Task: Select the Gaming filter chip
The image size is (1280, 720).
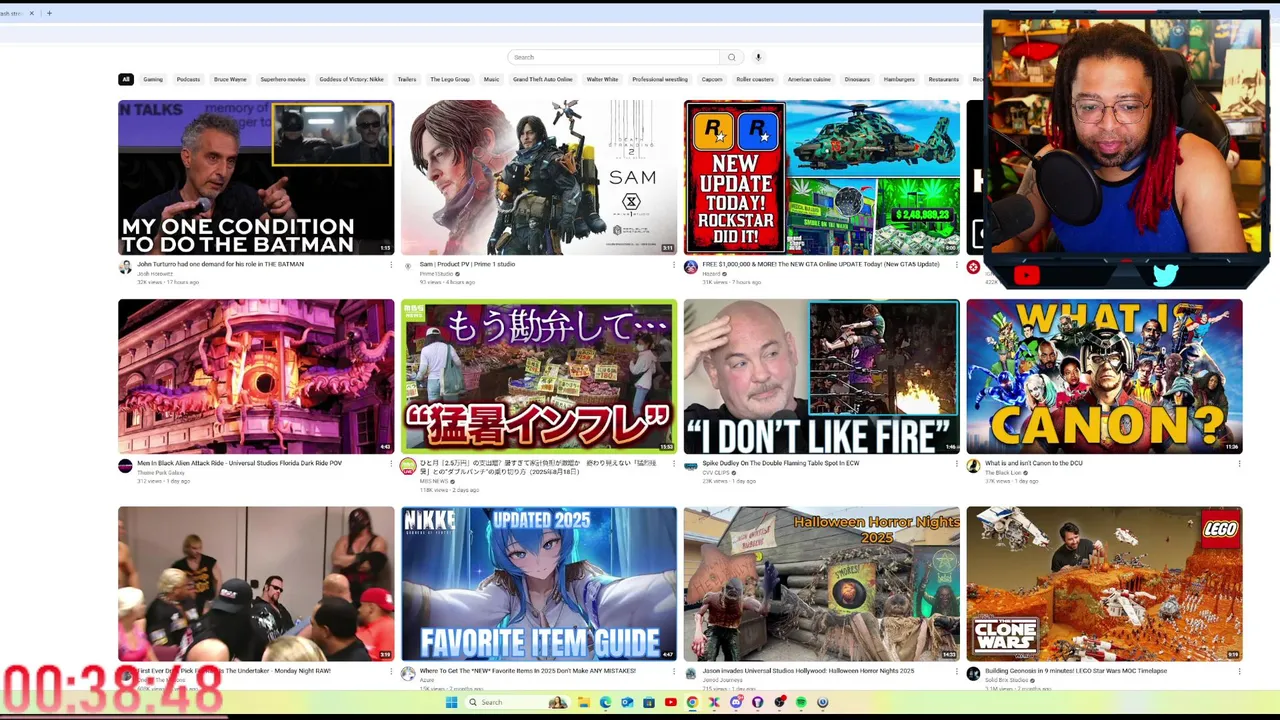Action: 153,79
